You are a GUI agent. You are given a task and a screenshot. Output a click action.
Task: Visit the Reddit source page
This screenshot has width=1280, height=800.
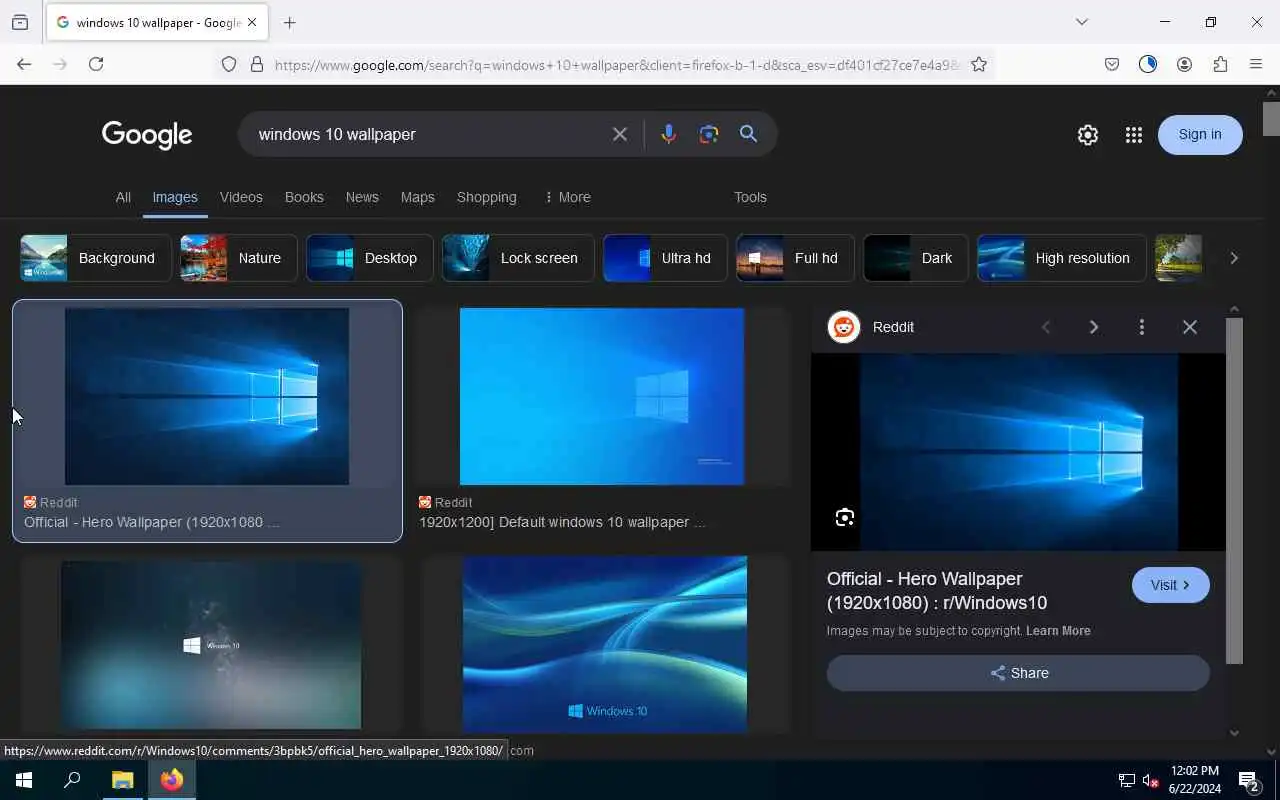point(1171,585)
